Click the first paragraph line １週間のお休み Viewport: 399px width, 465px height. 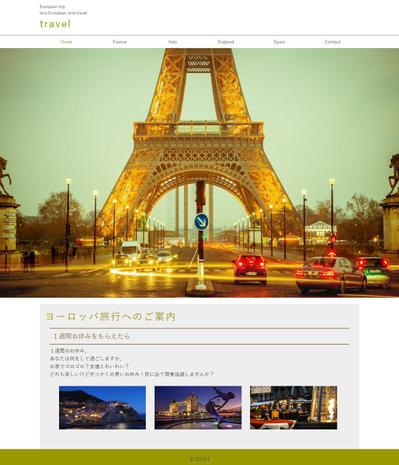(69, 351)
